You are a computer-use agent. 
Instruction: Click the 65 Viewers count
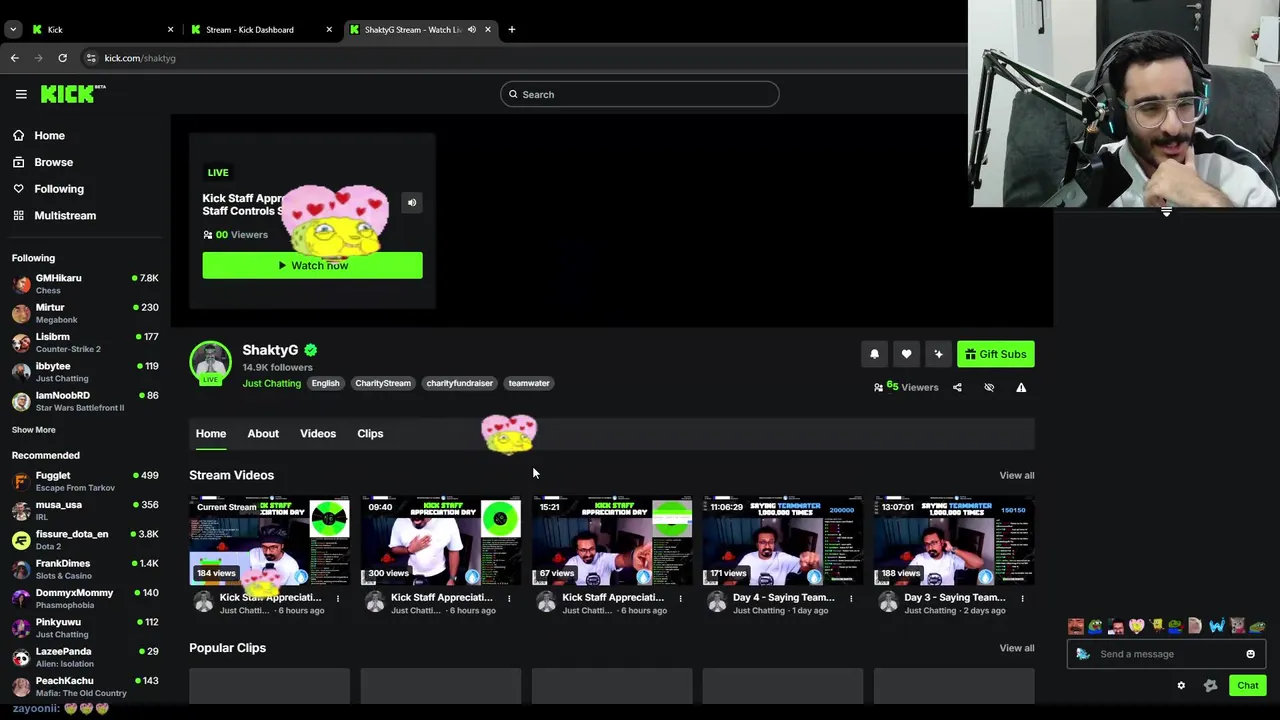pyautogui.click(x=906, y=387)
